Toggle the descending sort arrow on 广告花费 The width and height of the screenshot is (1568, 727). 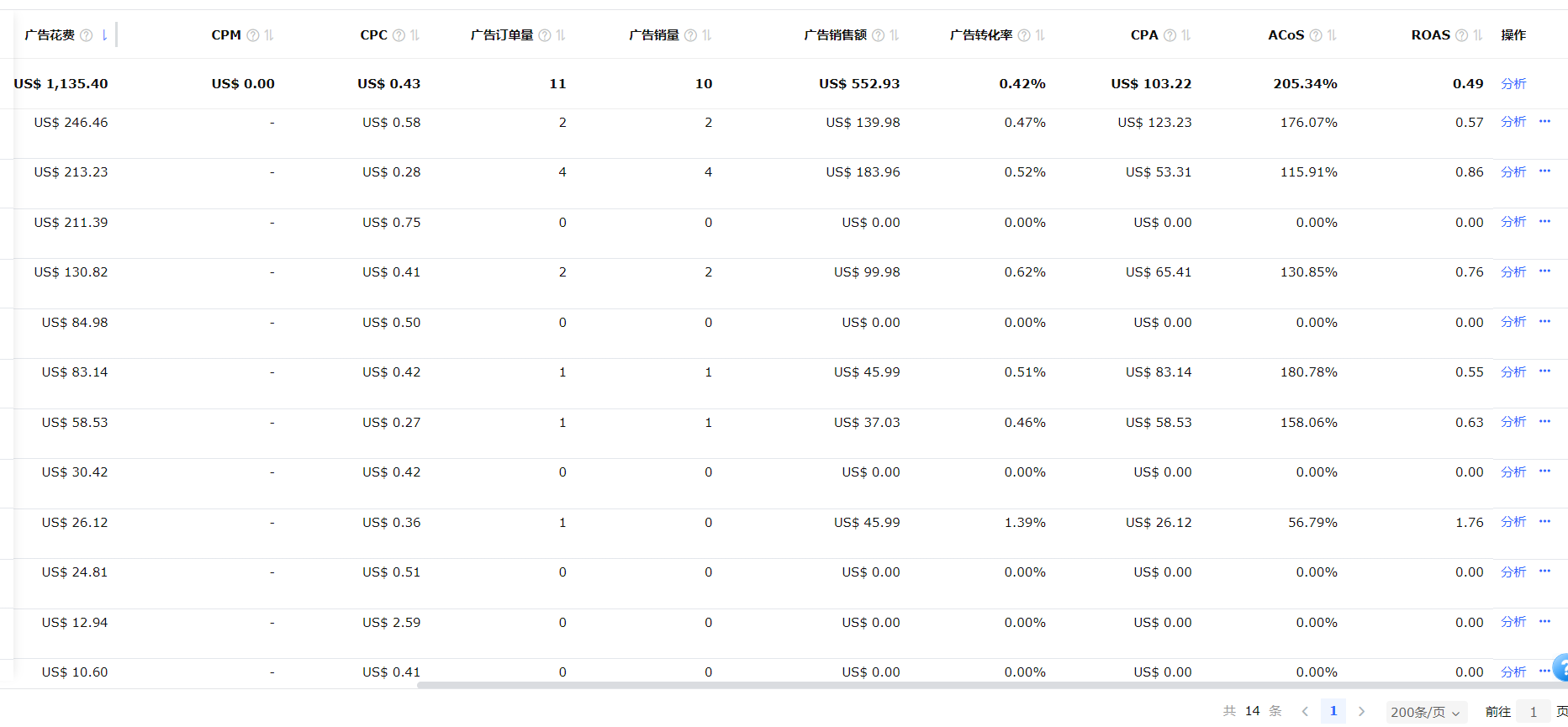[104, 35]
